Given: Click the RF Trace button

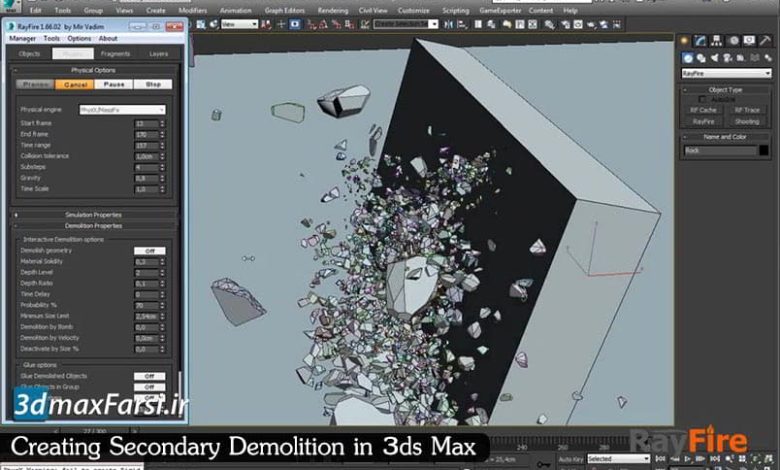Looking at the screenshot, I should point(747,110).
